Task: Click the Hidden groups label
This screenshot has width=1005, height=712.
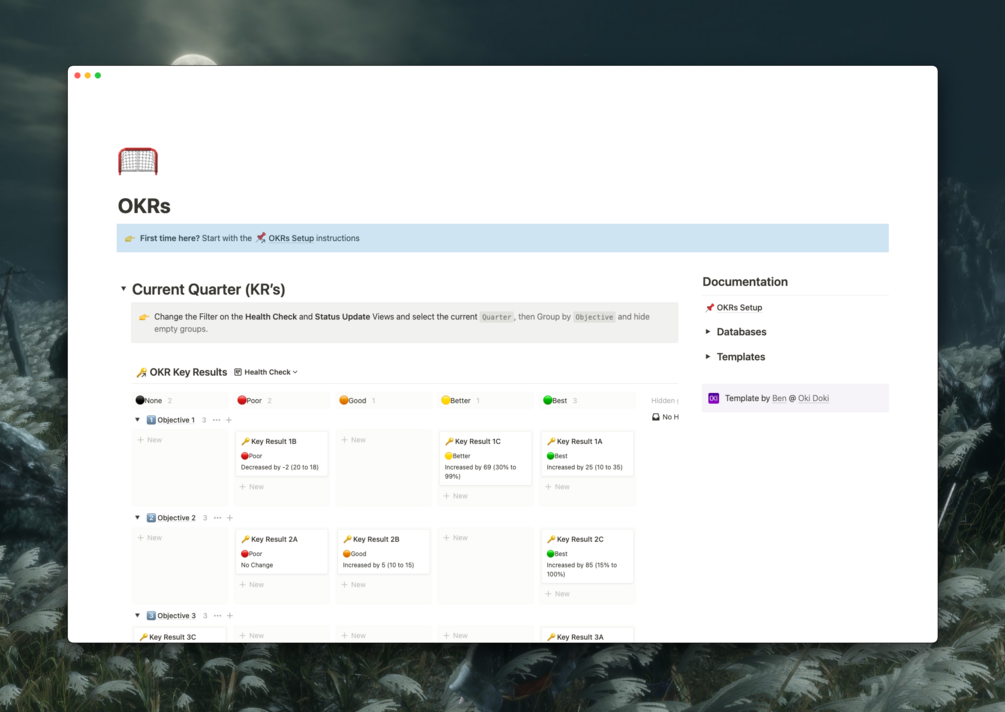Action: tap(665, 401)
